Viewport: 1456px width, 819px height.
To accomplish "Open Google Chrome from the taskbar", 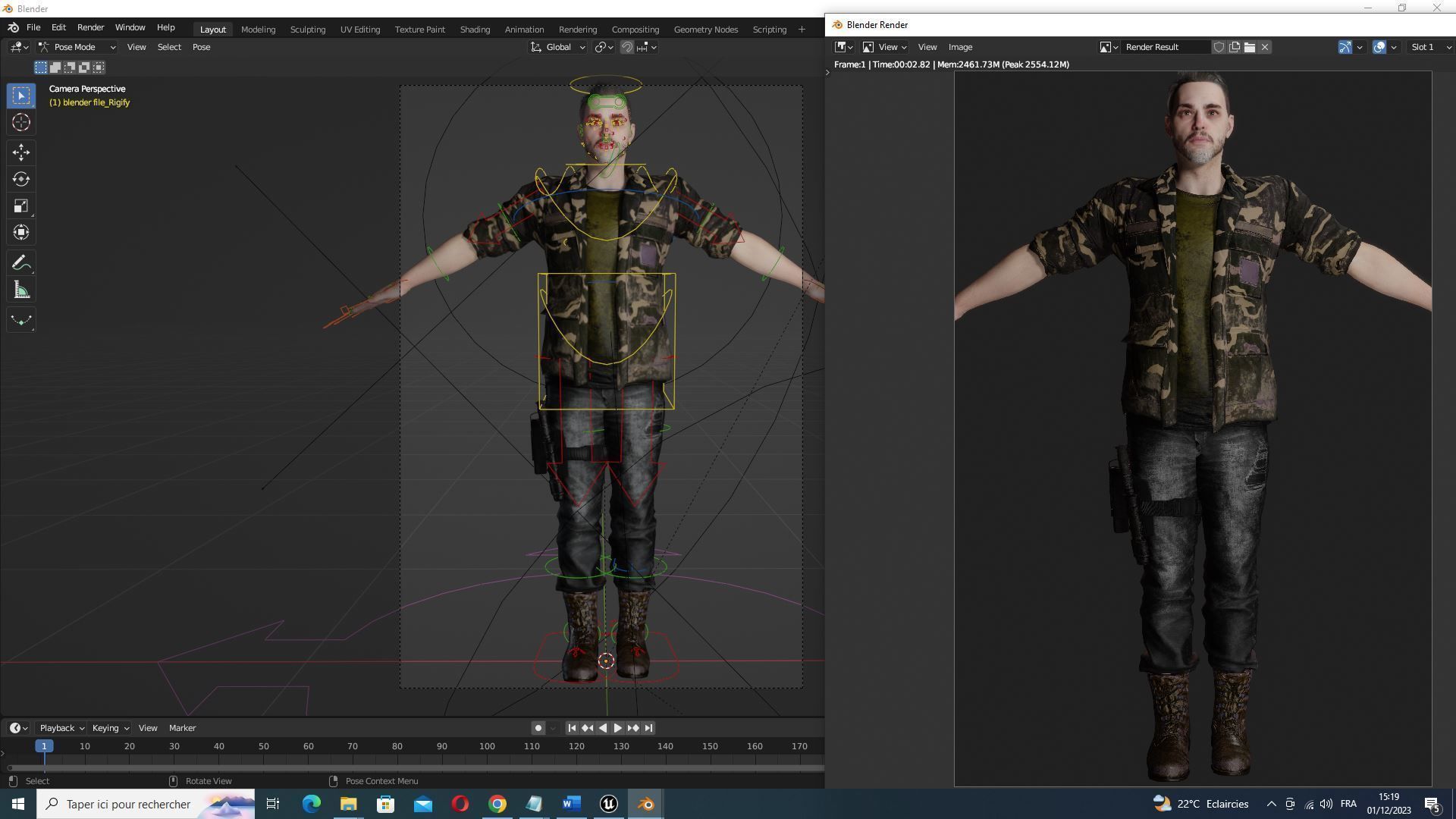I will pos(497,804).
